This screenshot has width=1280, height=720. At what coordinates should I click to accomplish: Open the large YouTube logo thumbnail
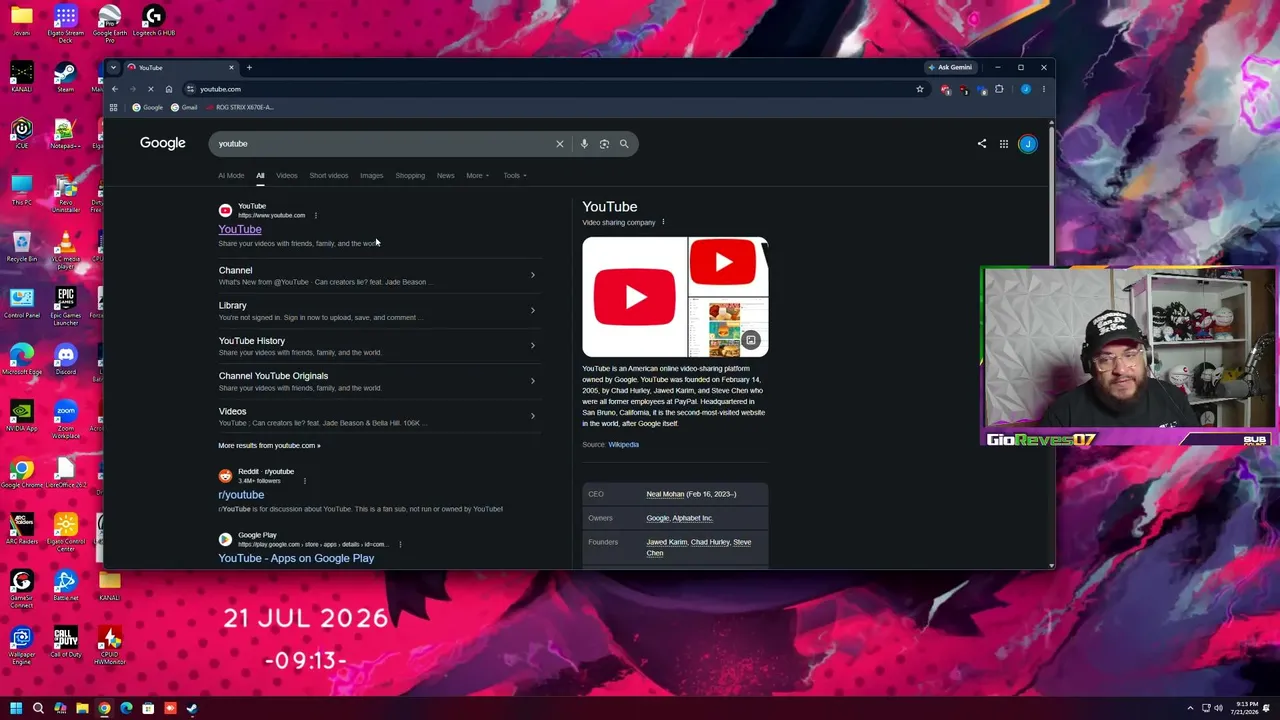pyautogui.click(x=634, y=297)
